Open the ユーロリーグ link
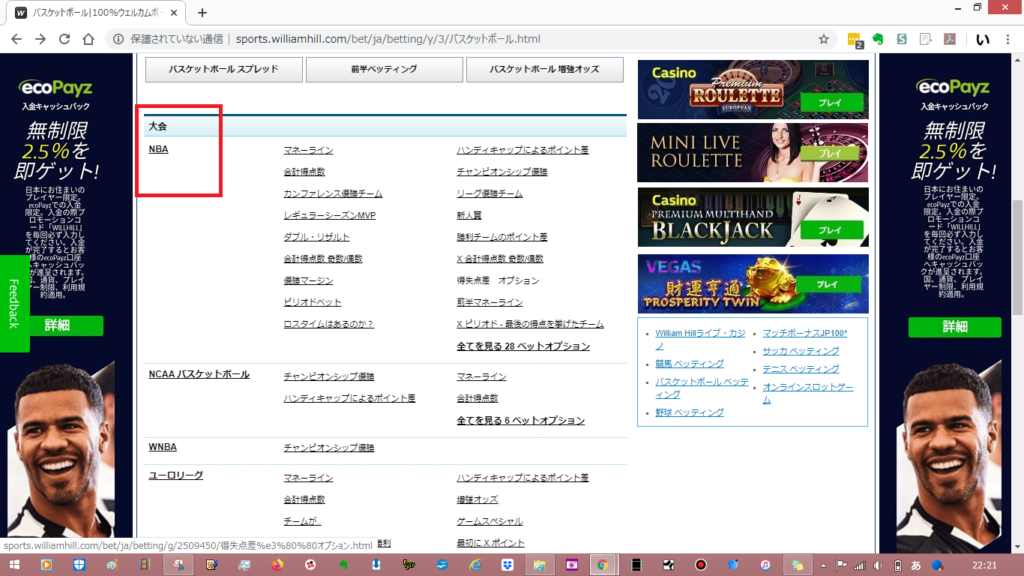 176,475
